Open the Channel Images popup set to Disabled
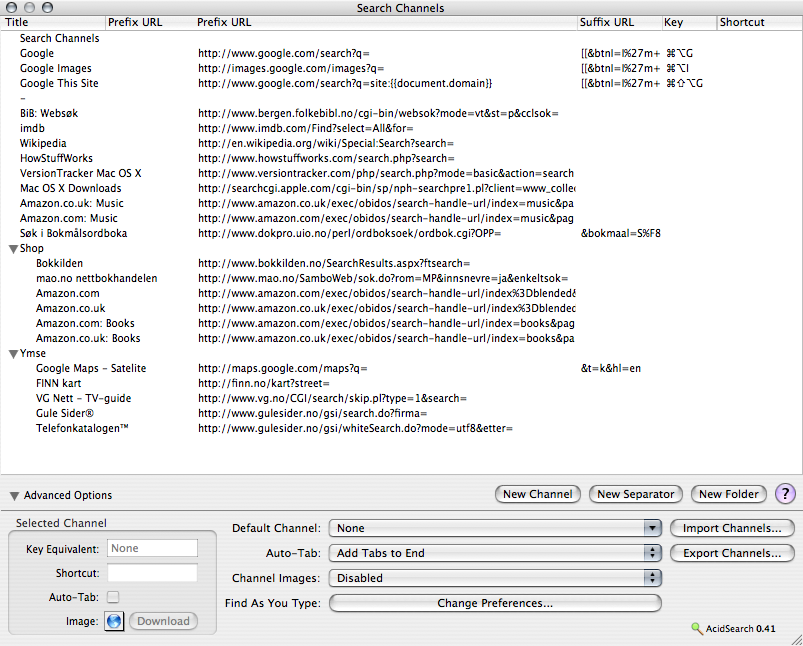This screenshot has width=803, height=646. click(x=495, y=578)
